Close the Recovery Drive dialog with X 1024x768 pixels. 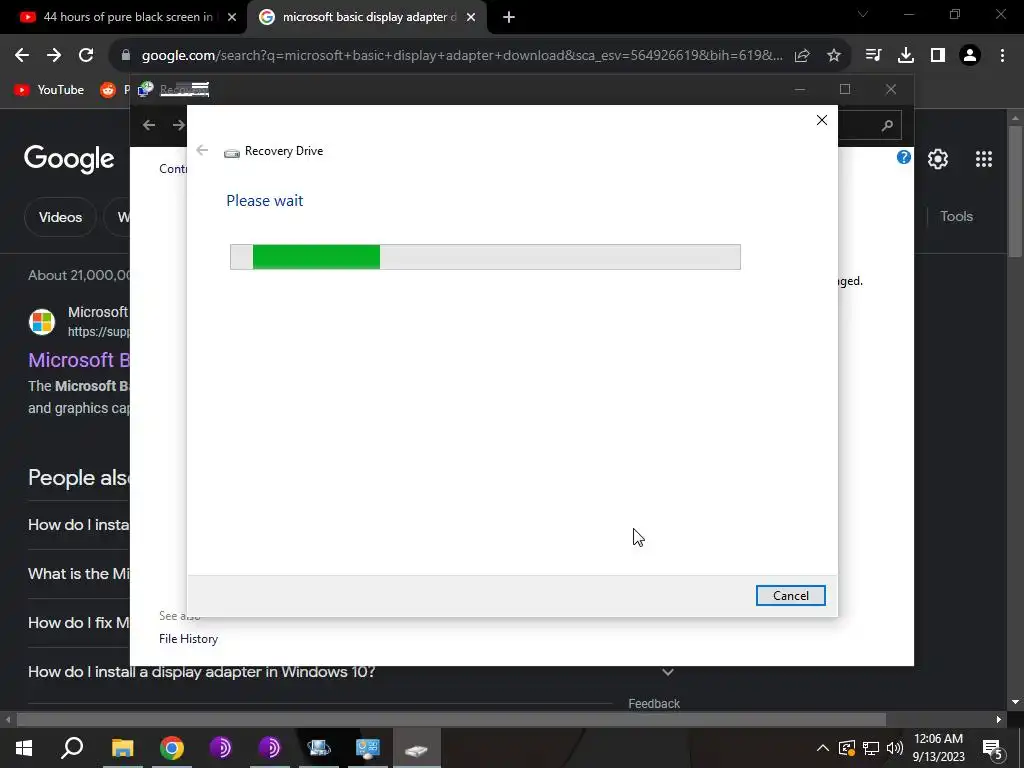tap(822, 120)
